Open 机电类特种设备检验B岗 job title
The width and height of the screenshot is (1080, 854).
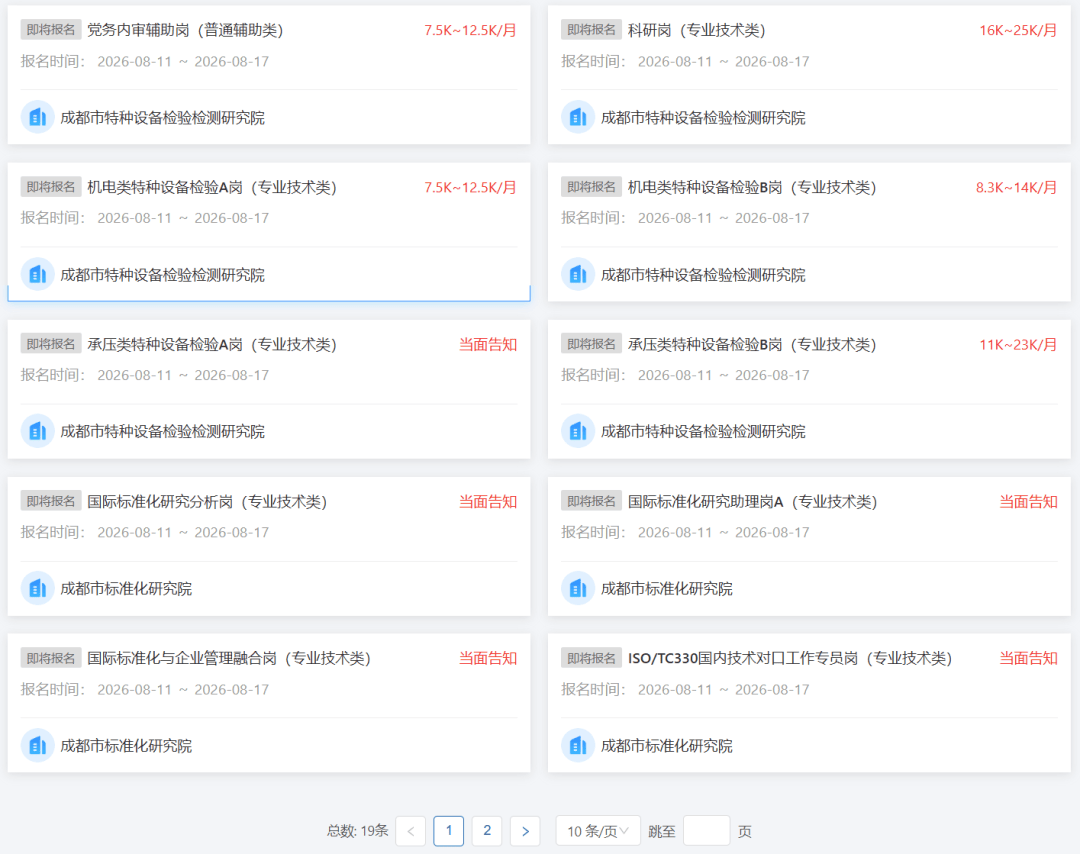[752, 187]
